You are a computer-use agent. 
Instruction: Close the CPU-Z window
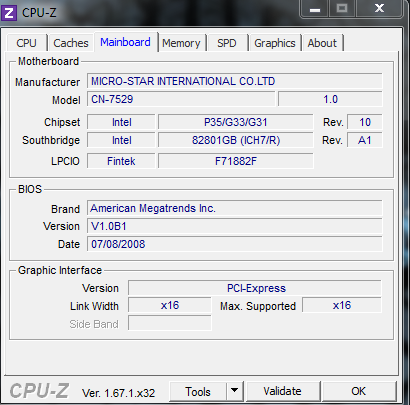(379, 8)
